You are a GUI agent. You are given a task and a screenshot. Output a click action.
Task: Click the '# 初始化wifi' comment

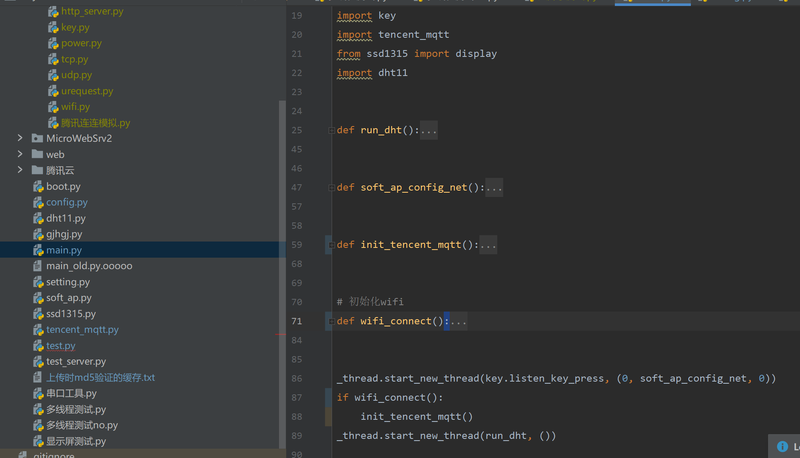[x=370, y=302]
